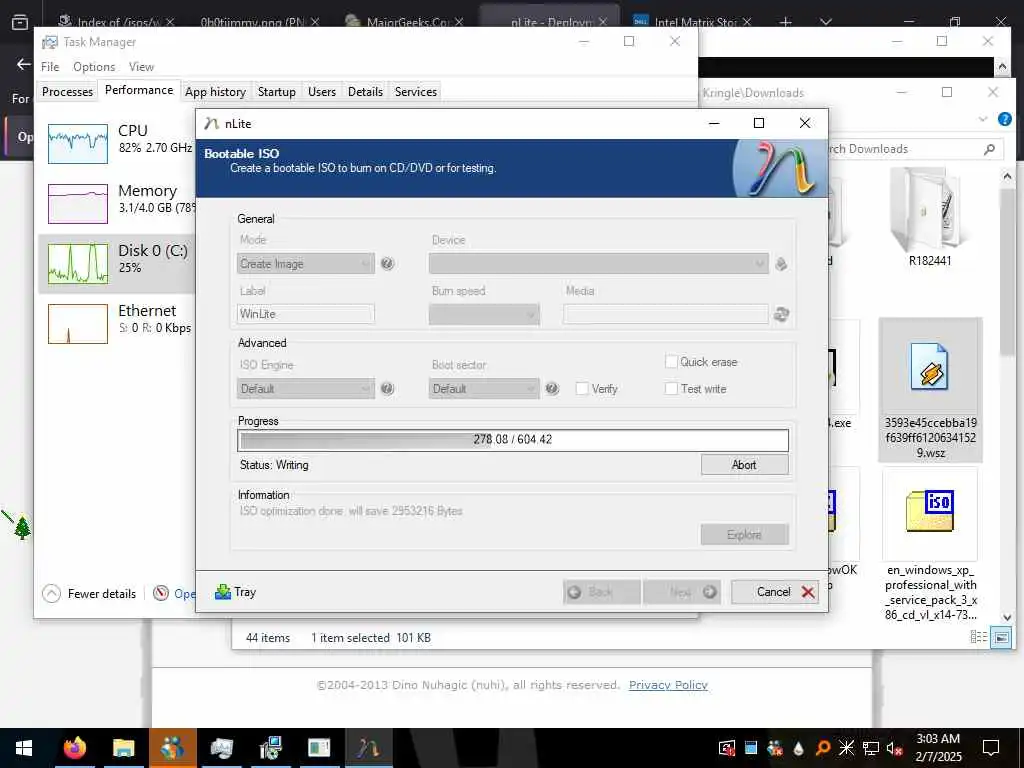
Task: Open the Boot sector dropdown
Action: pyautogui.click(x=484, y=389)
